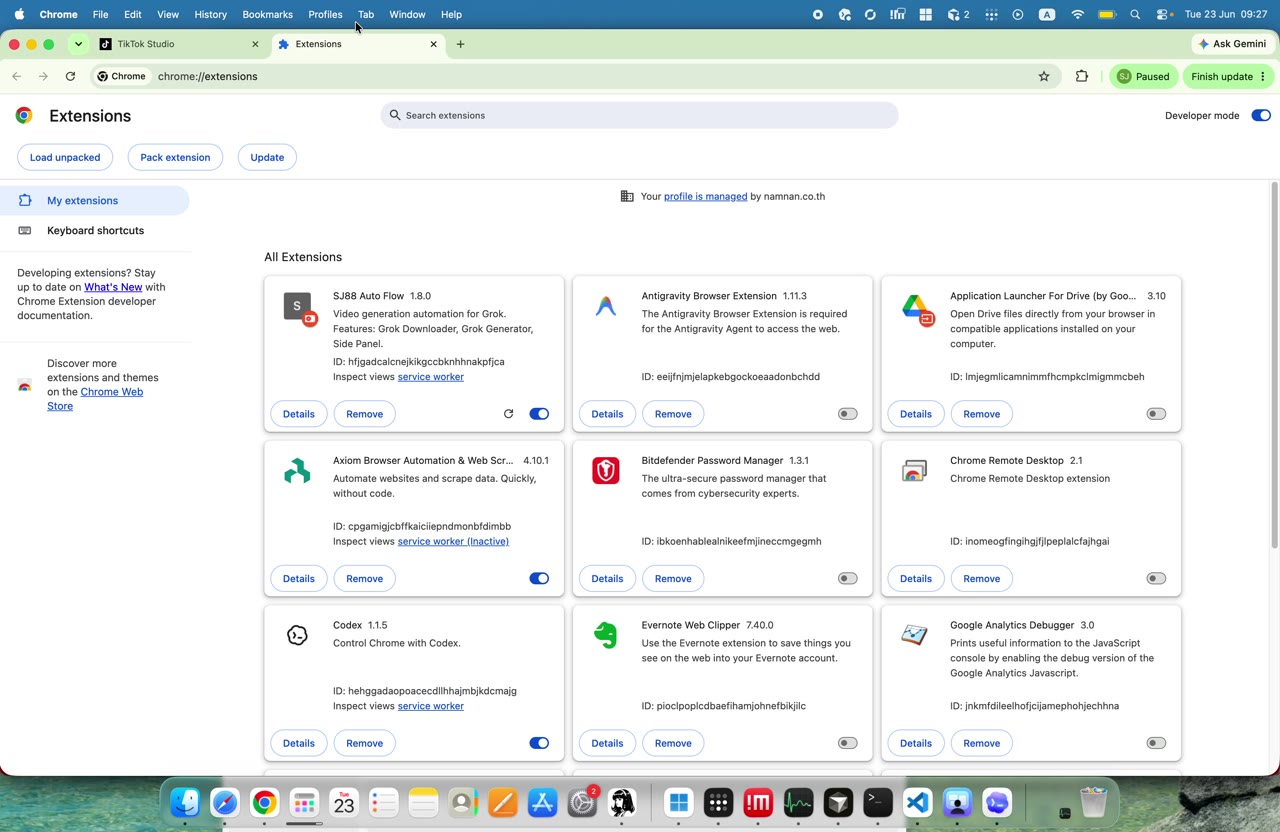Open the Bookmarks menu
The width and height of the screenshot is (1280, 832).
[x=267, y=14]
